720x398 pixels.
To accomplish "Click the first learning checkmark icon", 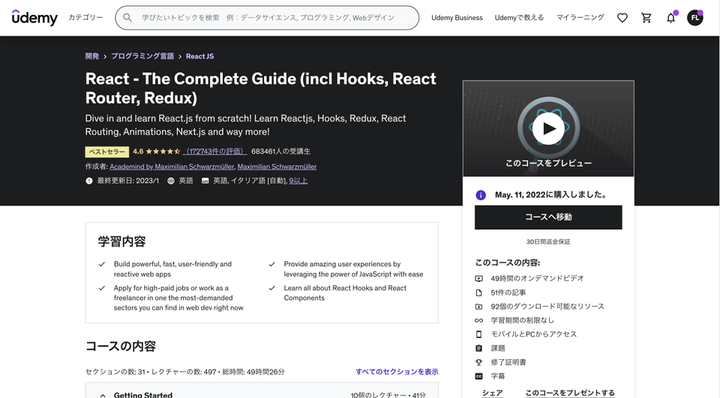I will click(102, 264).
